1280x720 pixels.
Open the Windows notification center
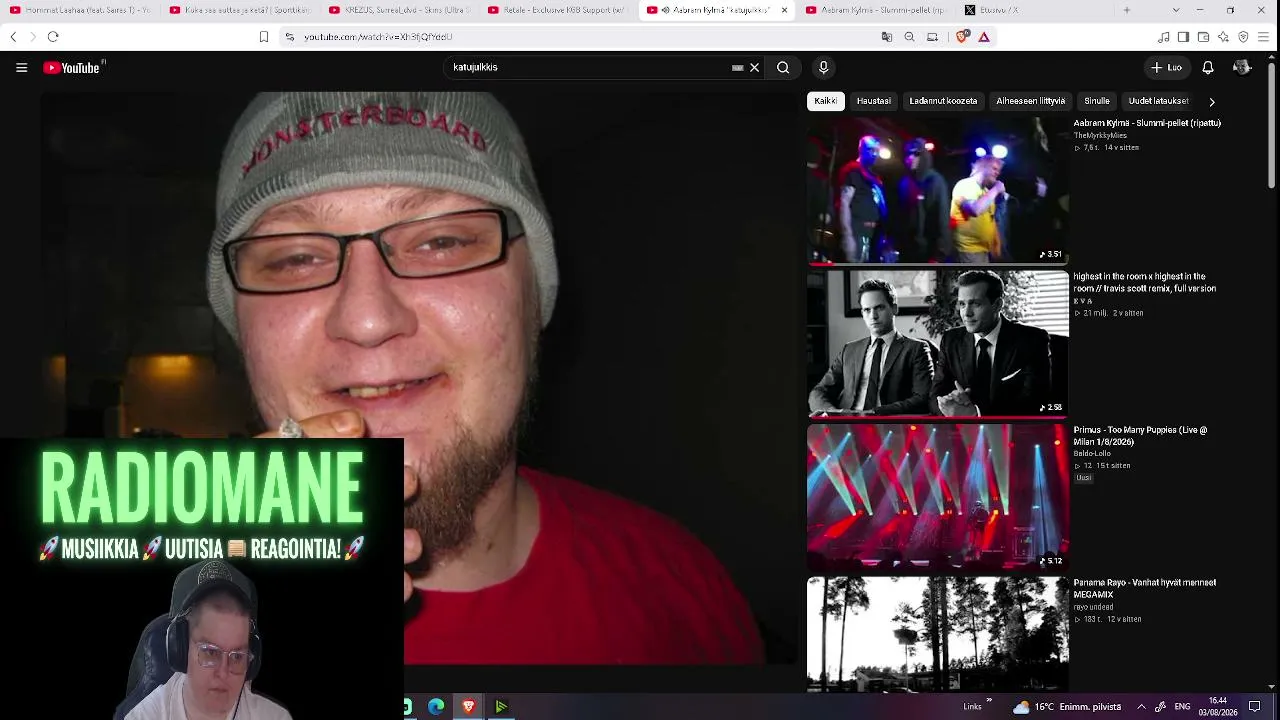pos(1255,707)
